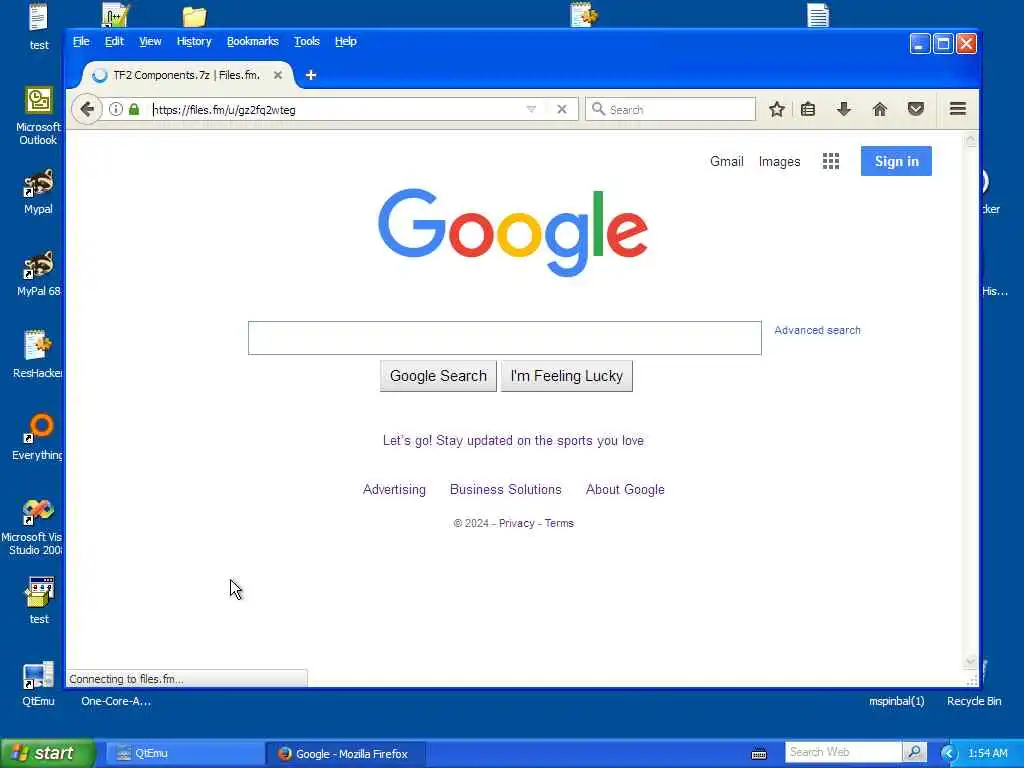Select the Everything desktop icon
The height and width of the screenshot is (768, 1024).
(37, 437)
